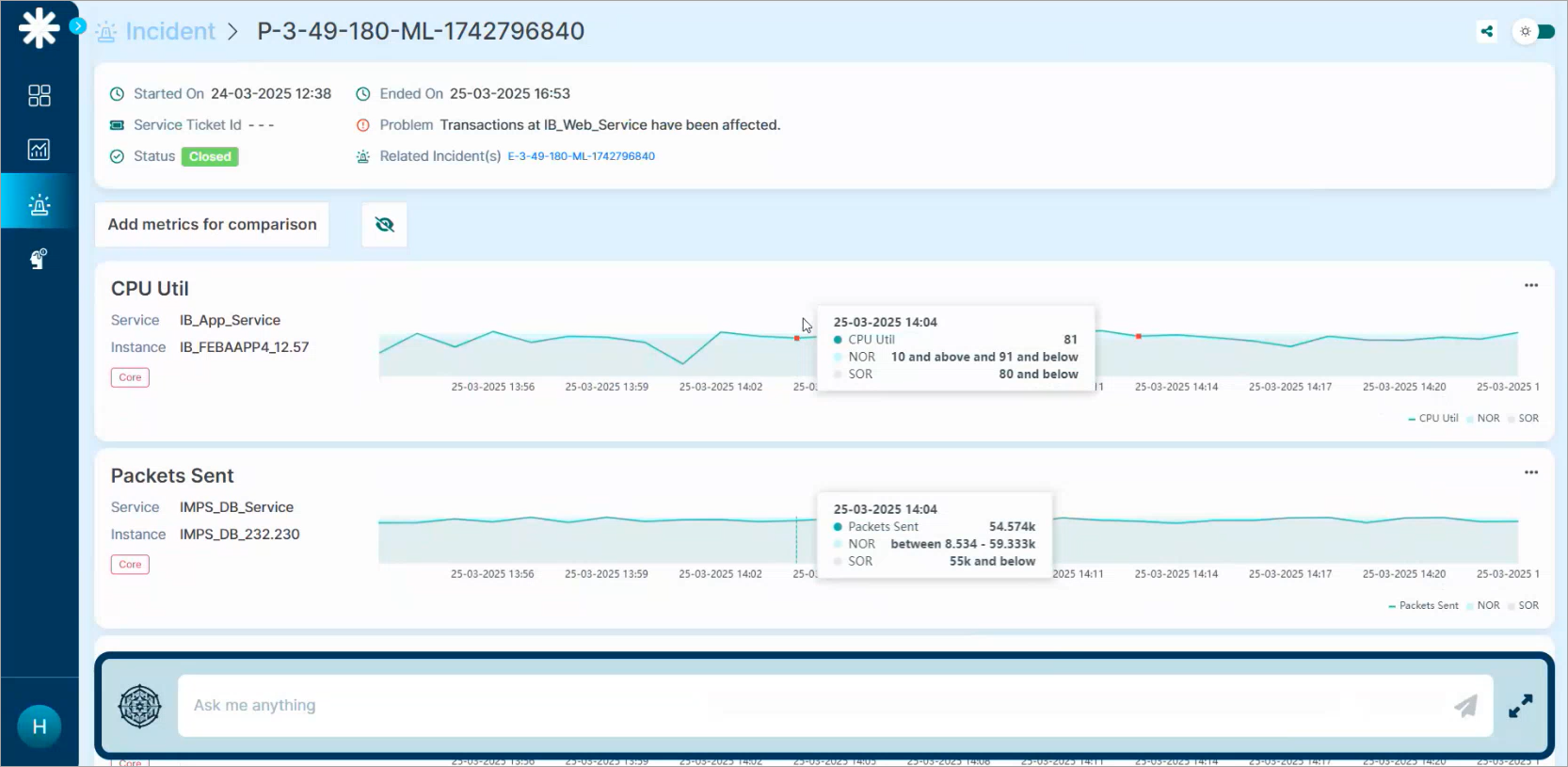Click the asterisk app logo
The height and width of the screenshot is (767, 1568).
pos(40,28)
